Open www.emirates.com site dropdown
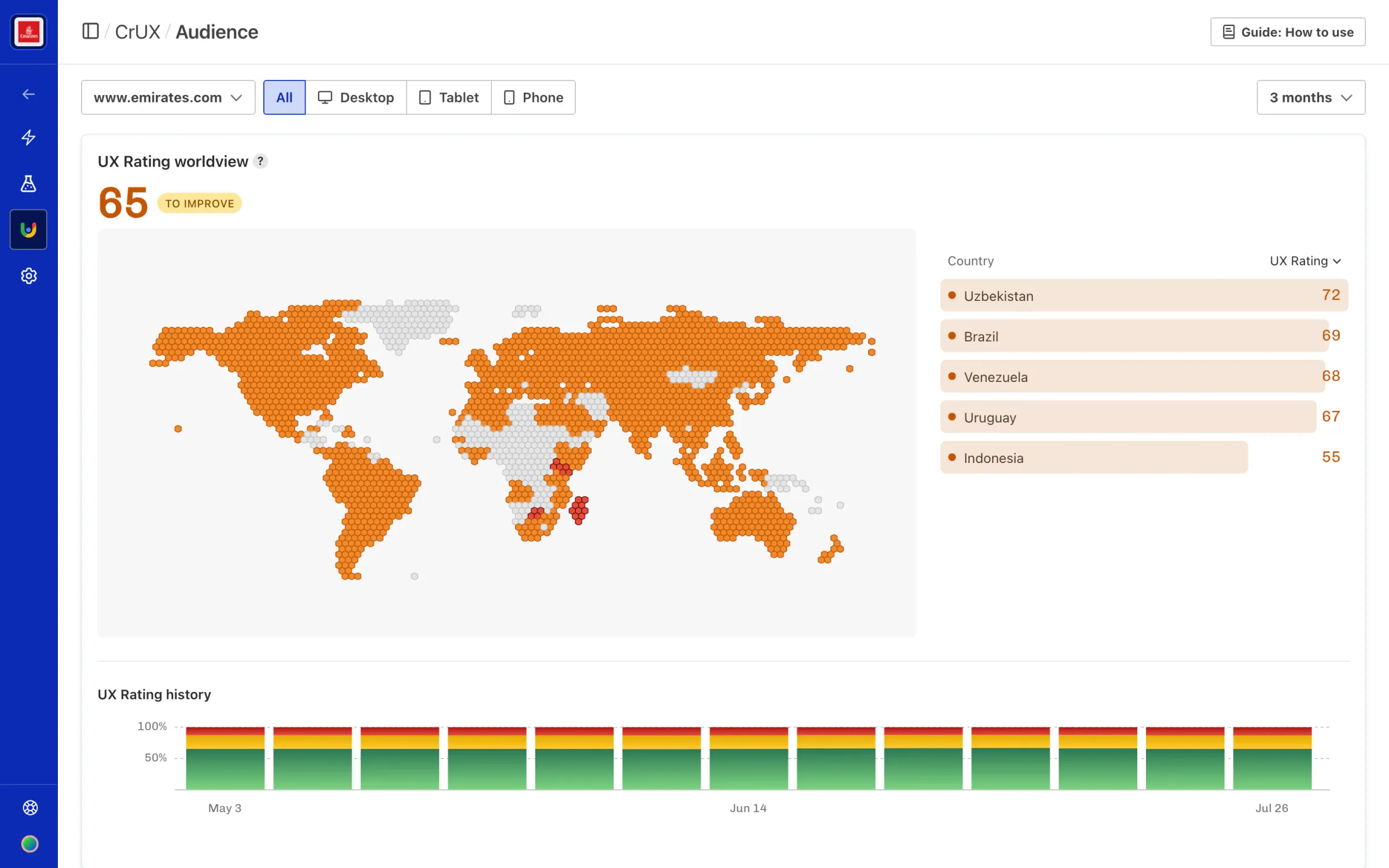 pyautogui.click(x=168, y=97)
